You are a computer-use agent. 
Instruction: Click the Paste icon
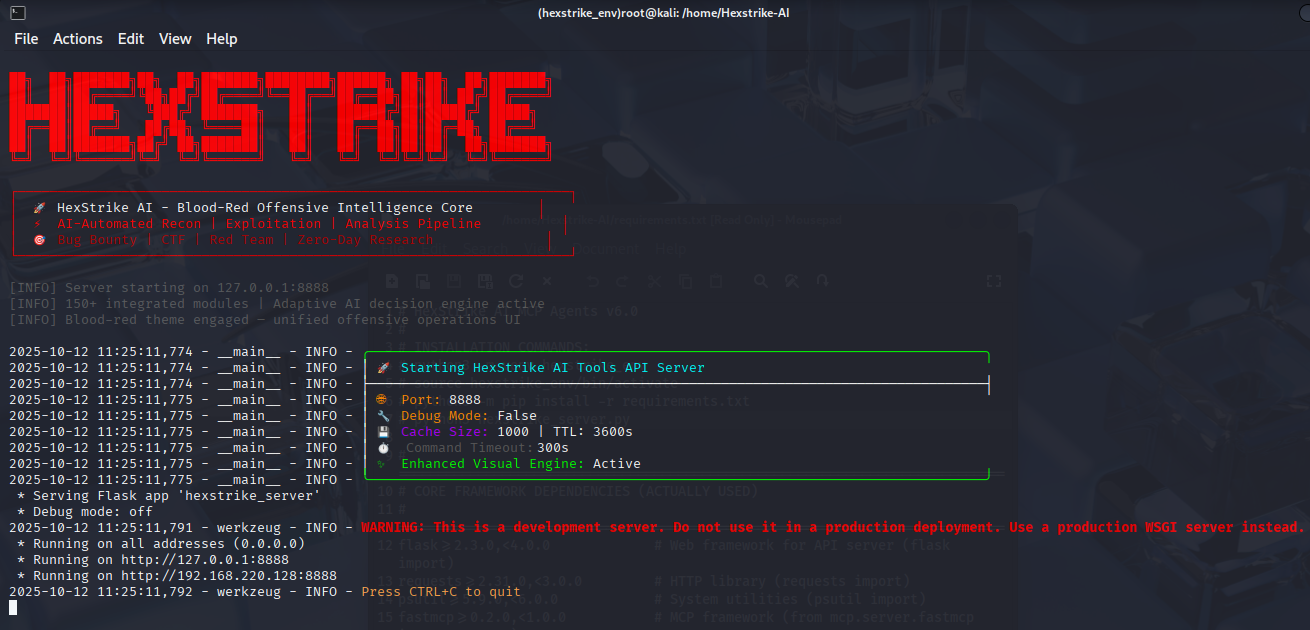tap(715, 281)
